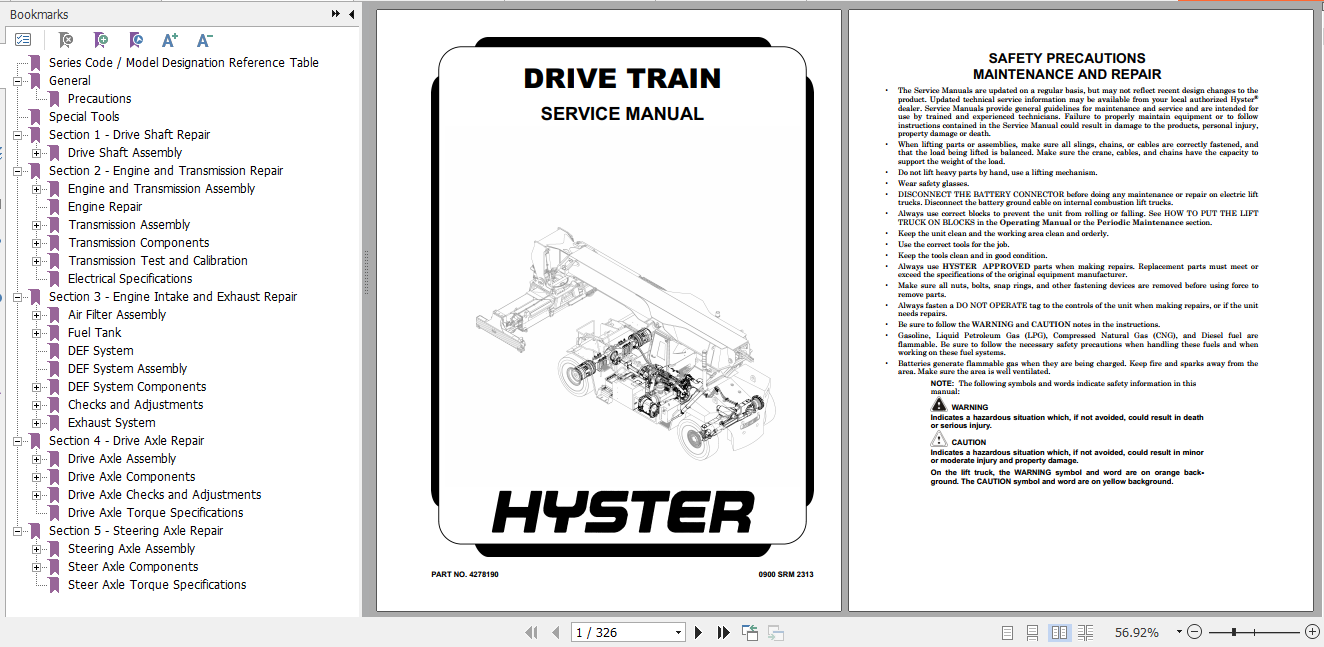Select single page view layout icon
This screenshot has height=647, width=1324.
click(x=1007, y=632)
